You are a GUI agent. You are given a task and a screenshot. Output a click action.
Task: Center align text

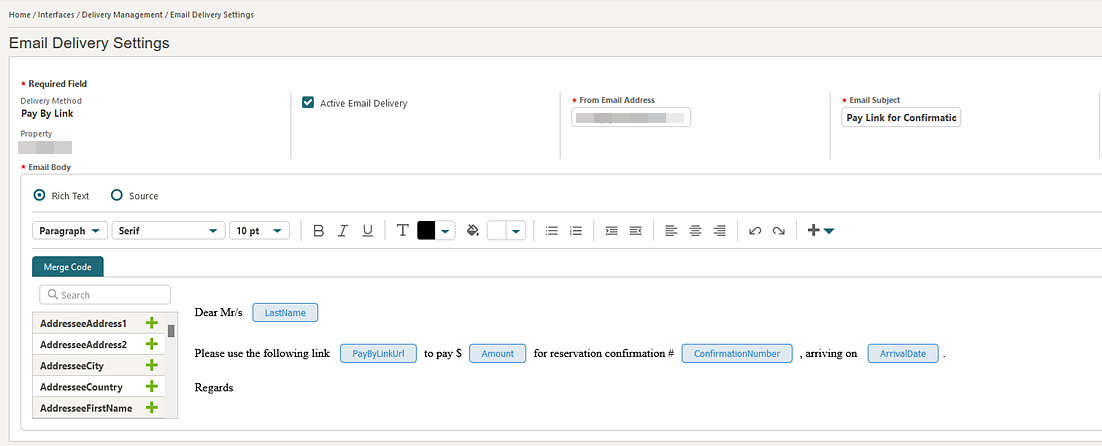tap(695, 230)
